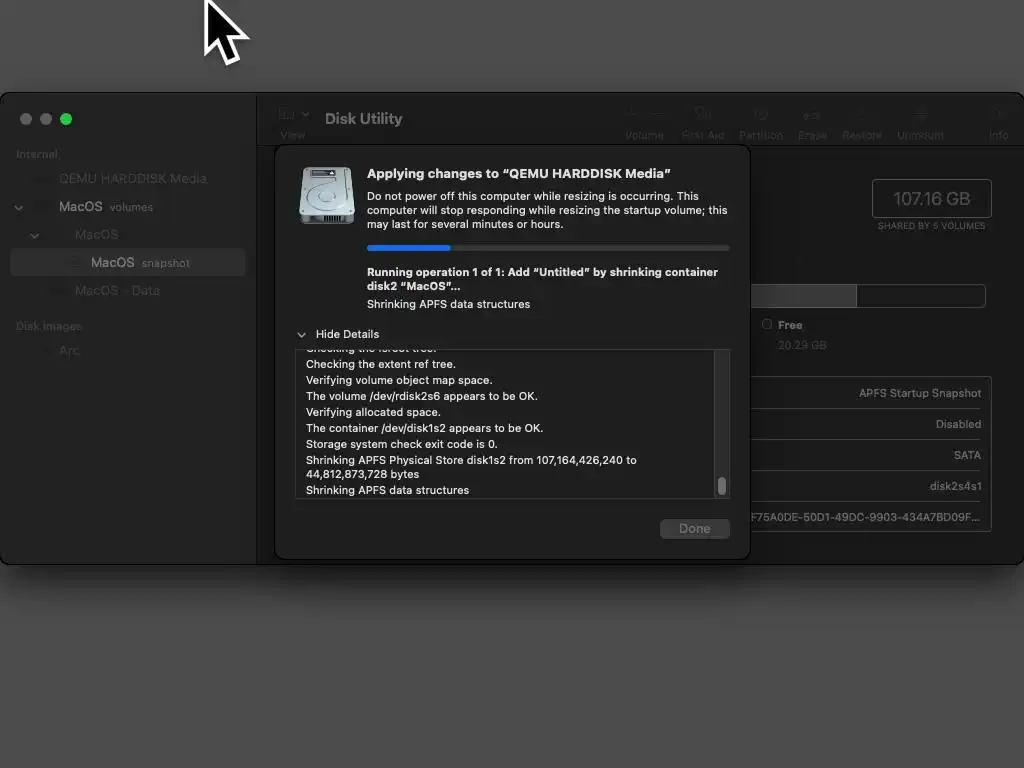The height and width of the screenshot is (768, 1024).
Task: Click the Disk Utility window title
Action: (x=364, y=119)
